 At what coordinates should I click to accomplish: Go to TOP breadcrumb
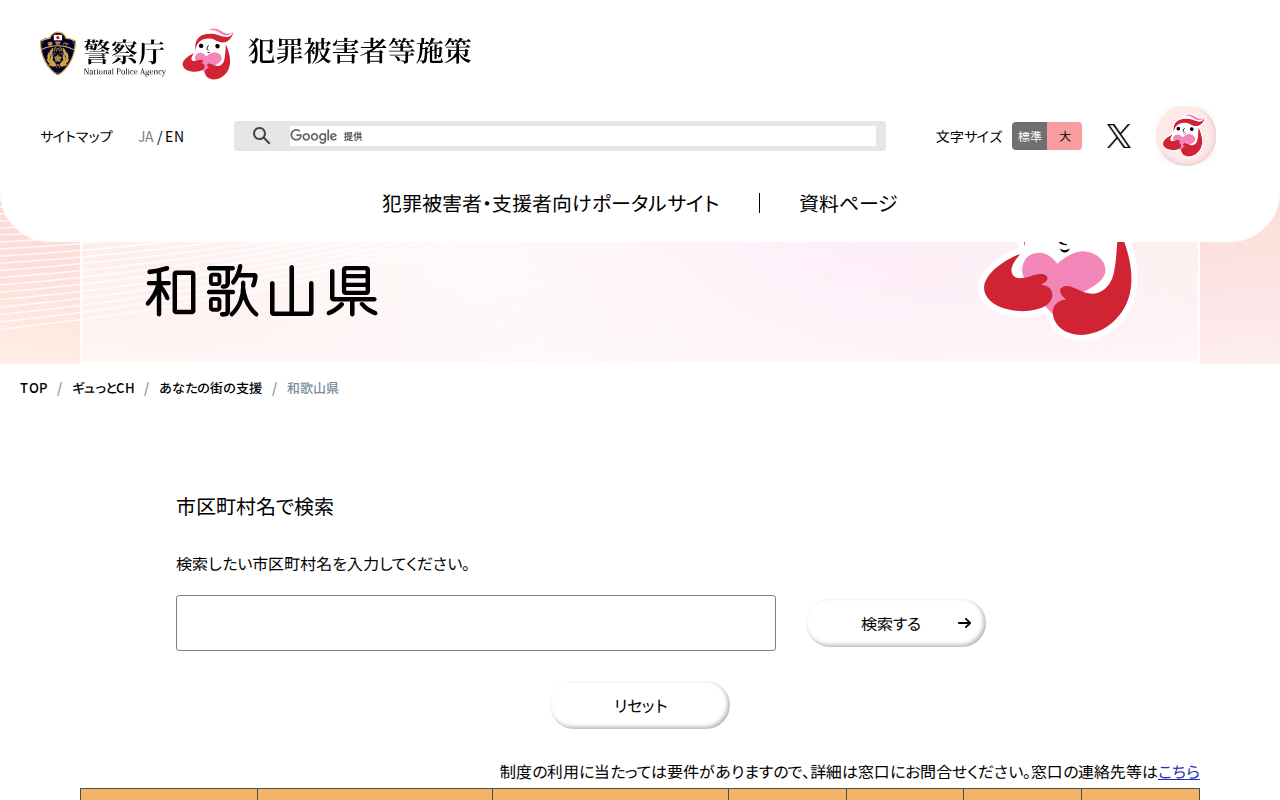pyautogui.click(x=34, y=388)
